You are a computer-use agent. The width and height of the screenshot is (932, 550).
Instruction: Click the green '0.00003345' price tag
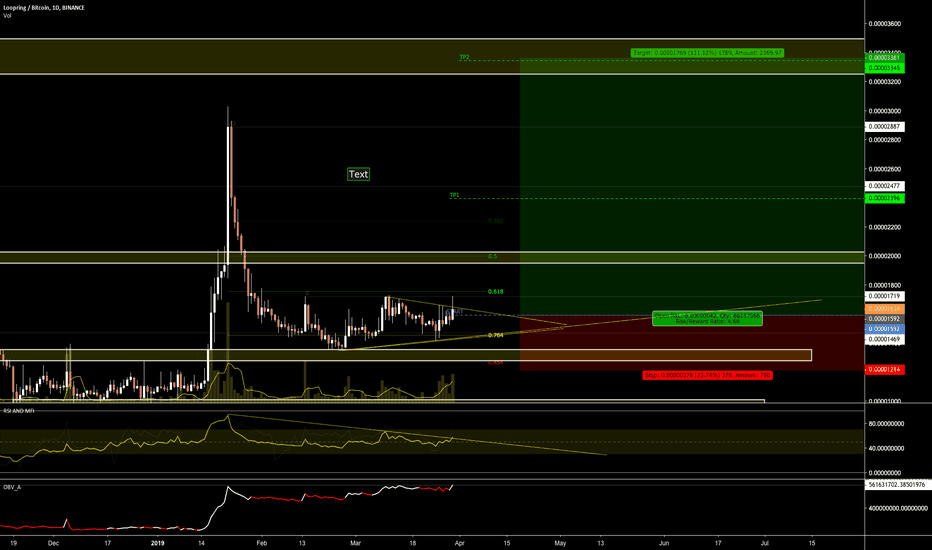click(x=884, y=68)
